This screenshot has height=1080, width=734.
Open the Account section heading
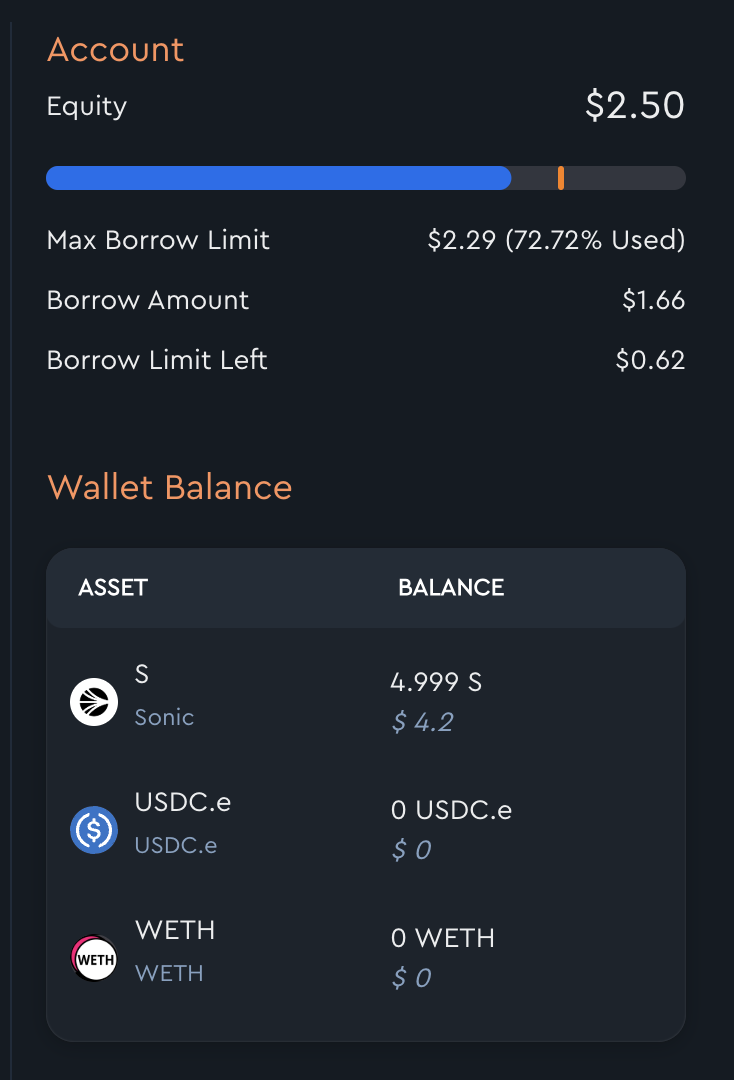click(x=116, y=50)
